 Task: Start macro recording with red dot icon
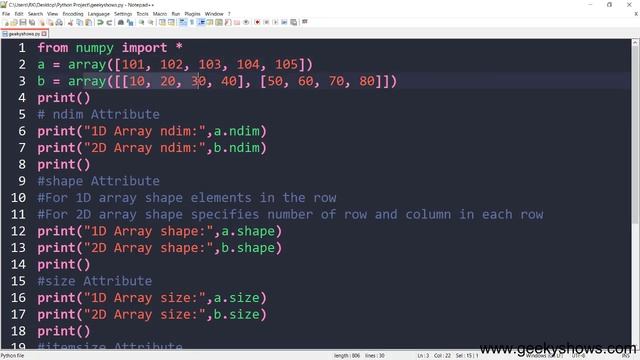[x=257, y=22]
